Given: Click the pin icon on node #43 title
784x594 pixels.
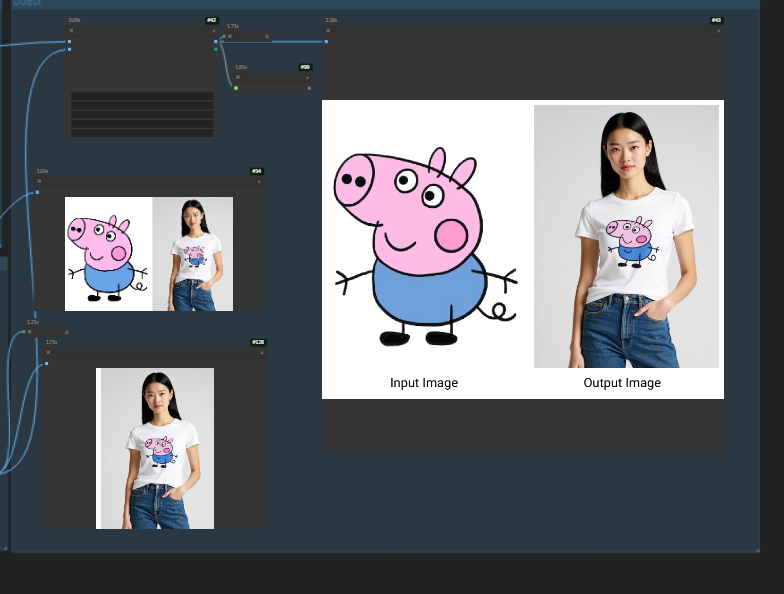Looking at the screenshot, I should (719, 31).
